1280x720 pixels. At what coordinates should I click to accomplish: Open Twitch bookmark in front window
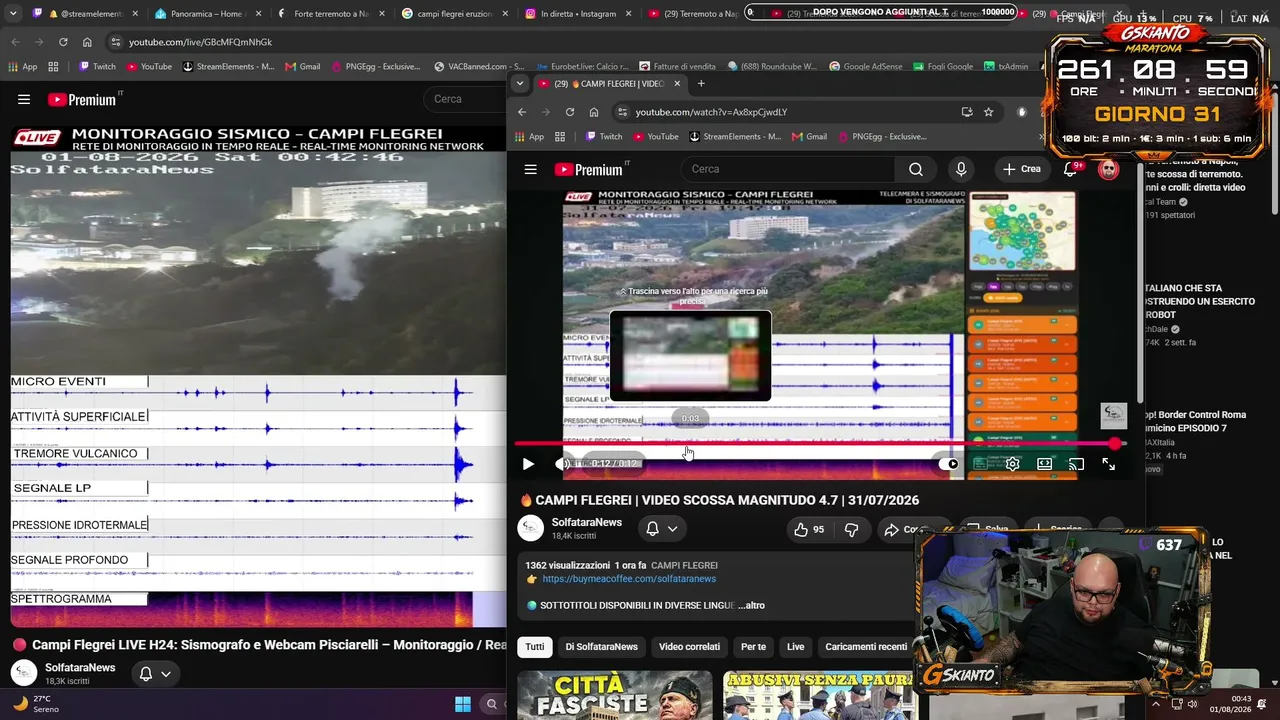click(604, 137)
